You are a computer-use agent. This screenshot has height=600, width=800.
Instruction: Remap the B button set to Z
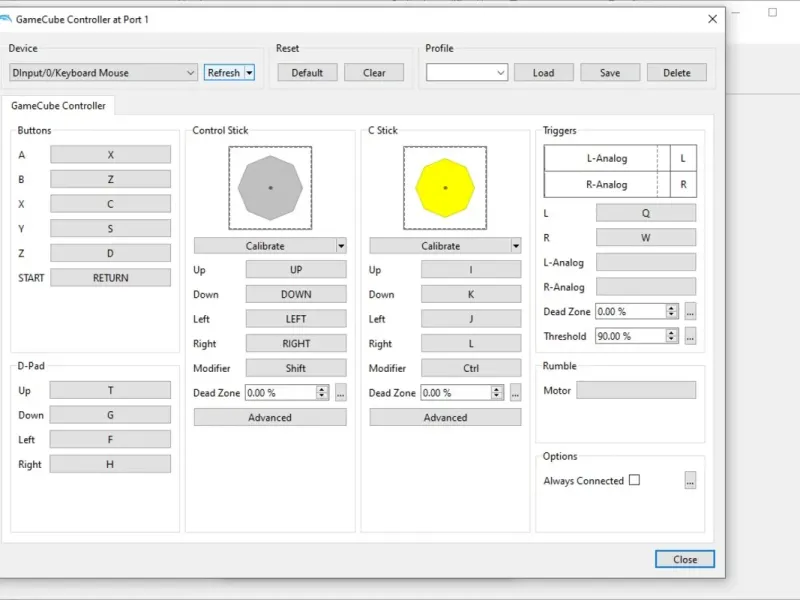(110, 179)
